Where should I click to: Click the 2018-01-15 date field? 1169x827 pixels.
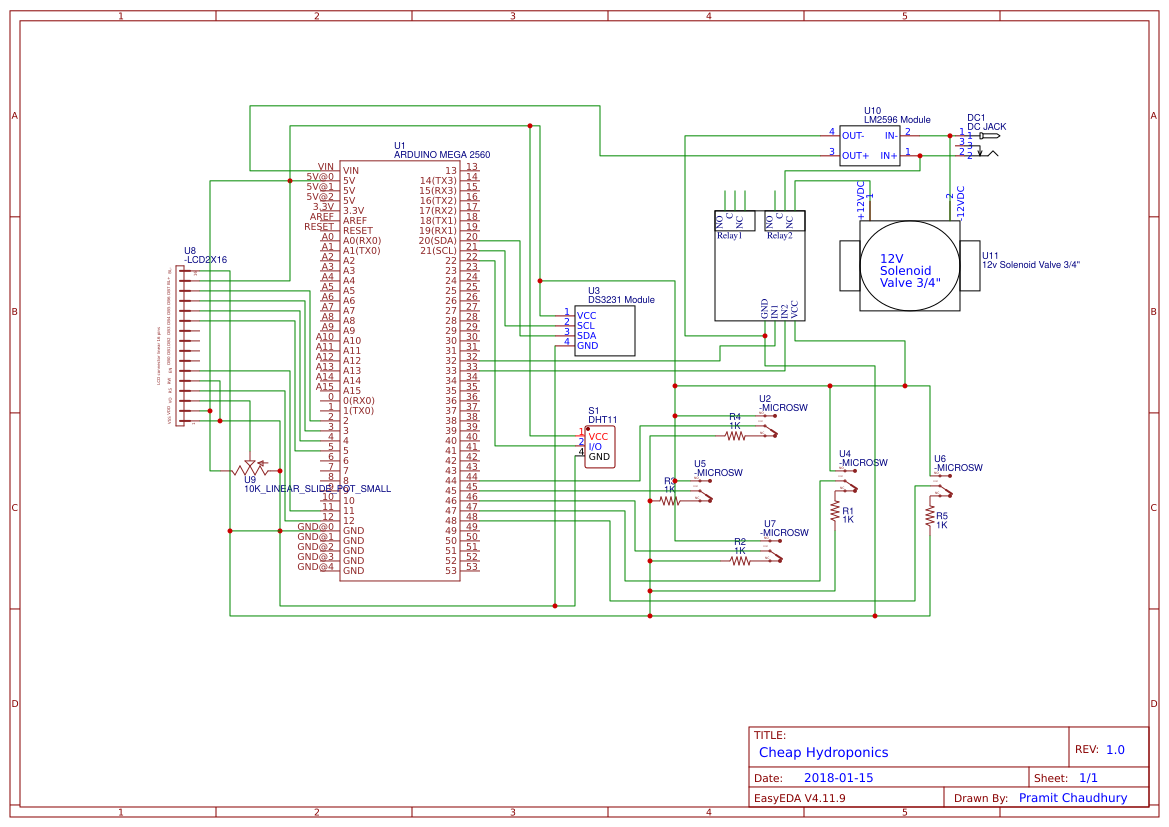click(841, 776)
